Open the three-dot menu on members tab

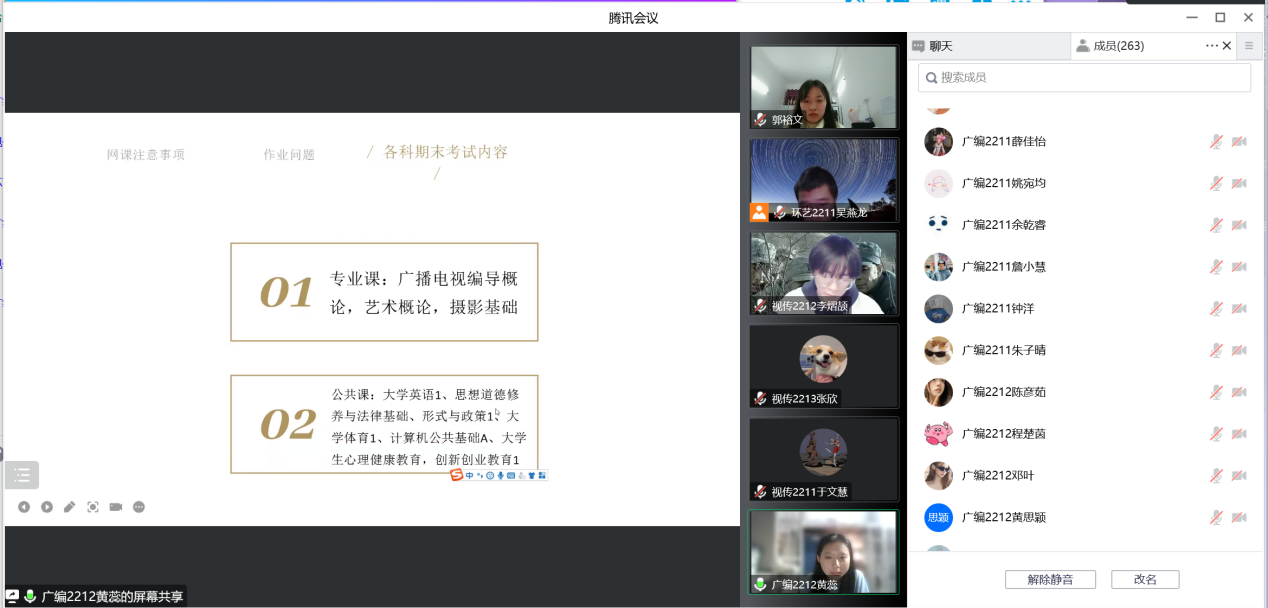point(1212,46)
